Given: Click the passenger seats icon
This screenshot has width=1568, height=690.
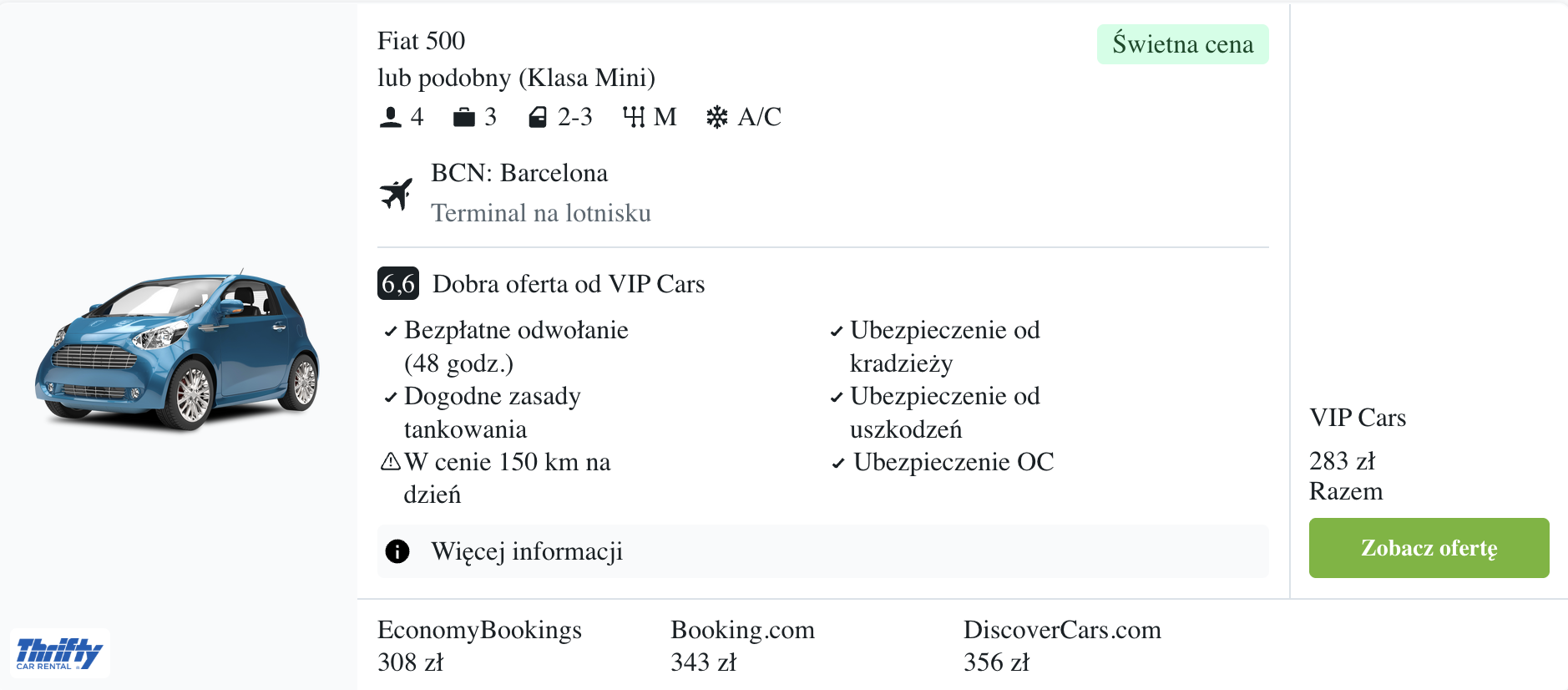Looking at the screenshot, I should point(390,117).
